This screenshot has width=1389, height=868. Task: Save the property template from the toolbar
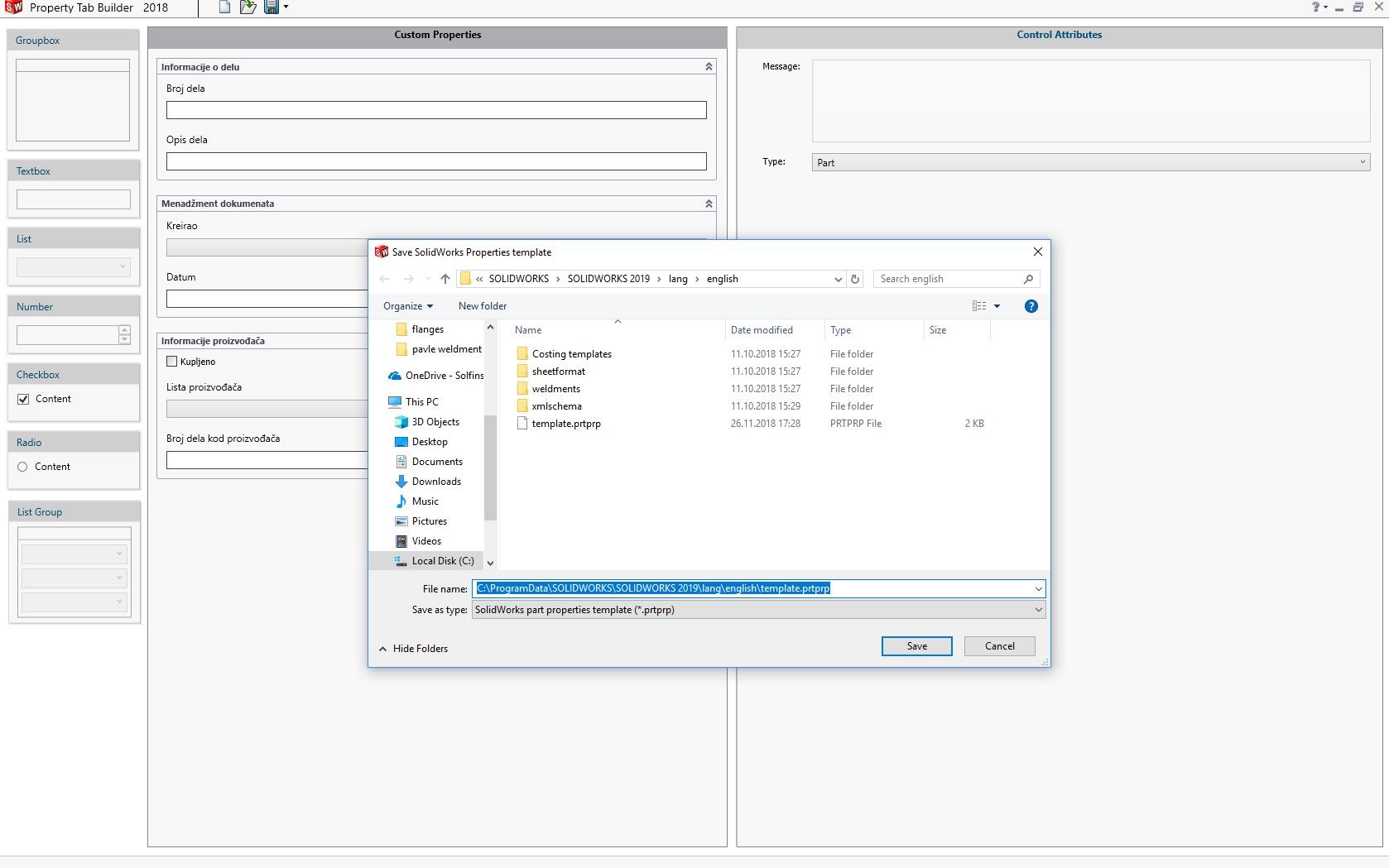(270, 7)
